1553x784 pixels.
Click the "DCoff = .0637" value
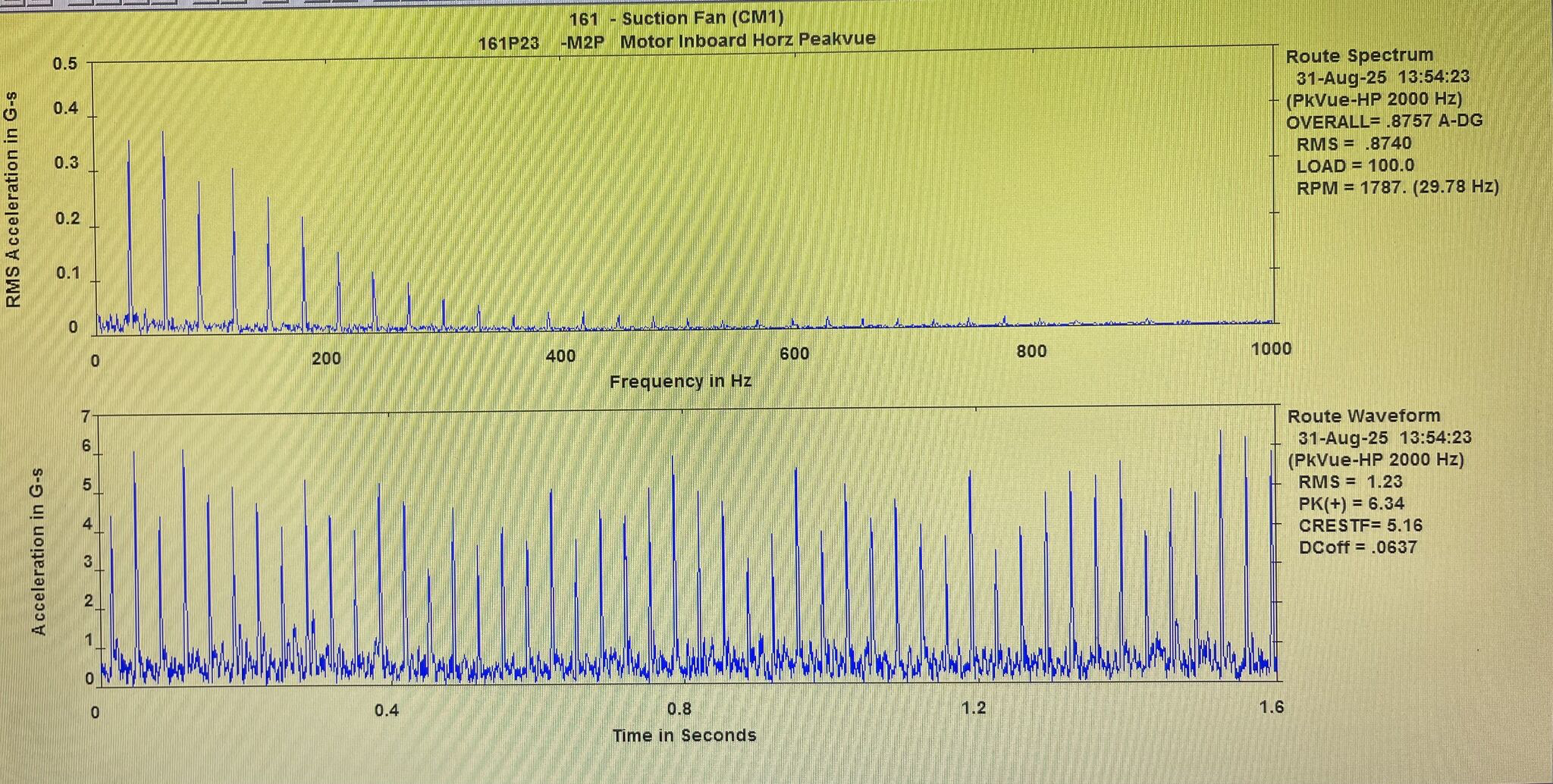tap(1357, 547)
